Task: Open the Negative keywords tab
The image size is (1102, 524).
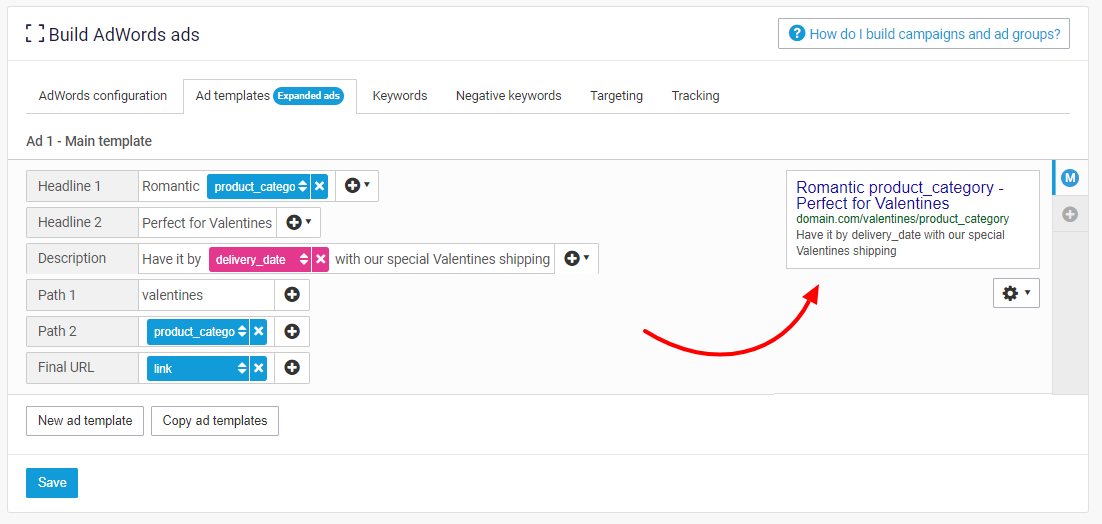Action: point(508,96)
